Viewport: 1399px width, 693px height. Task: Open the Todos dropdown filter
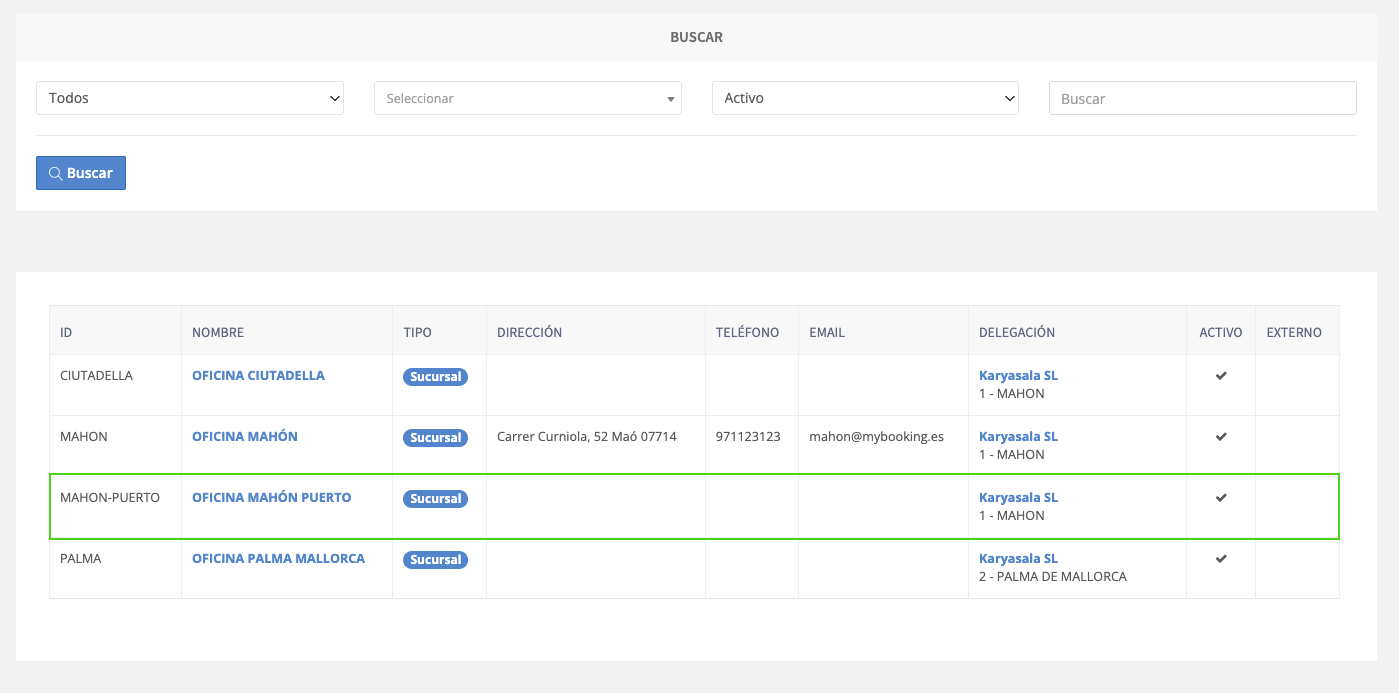pyautogui.click(x=190, y=98)
